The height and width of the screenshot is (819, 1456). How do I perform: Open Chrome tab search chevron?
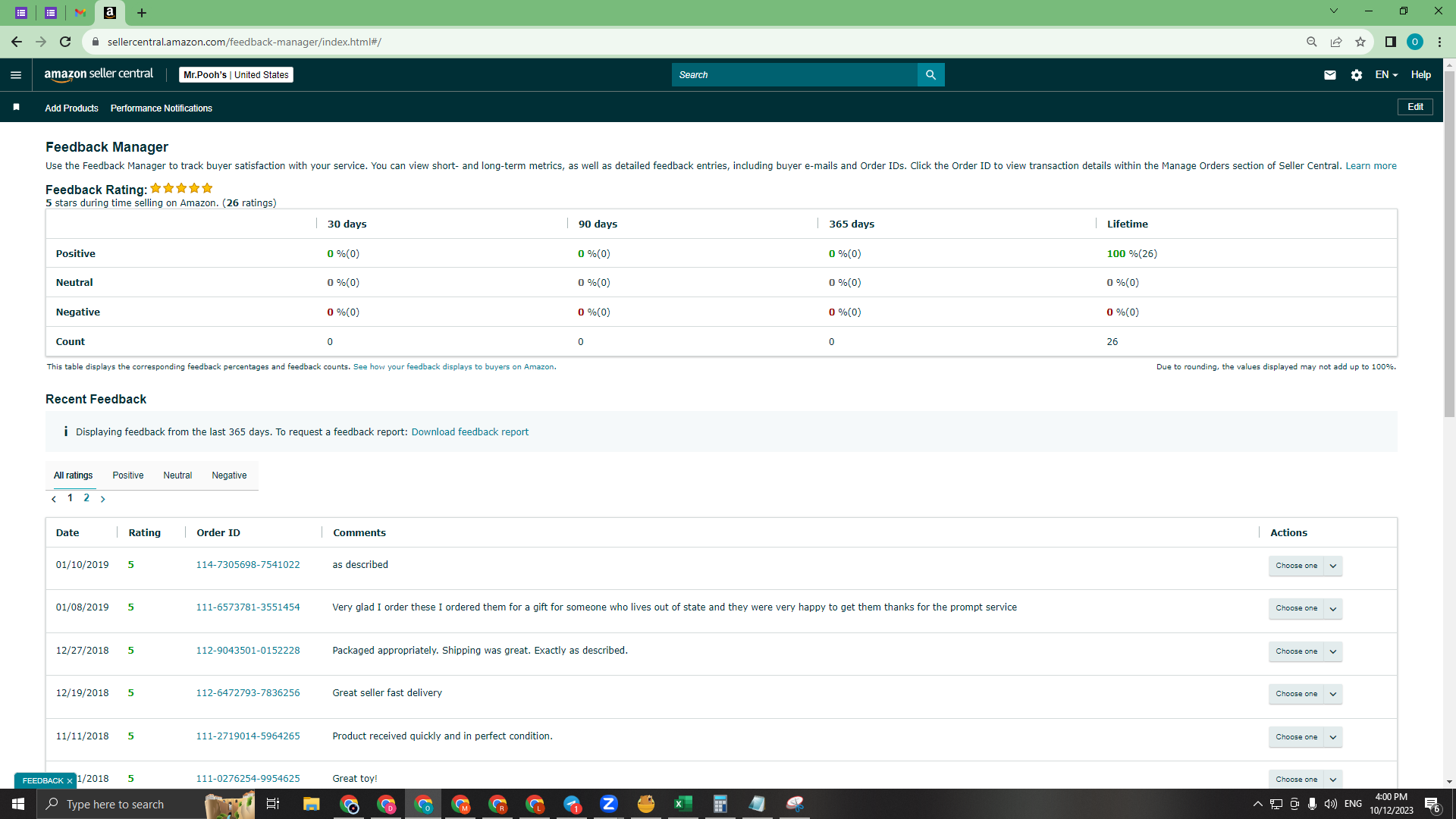[1334, 11]
